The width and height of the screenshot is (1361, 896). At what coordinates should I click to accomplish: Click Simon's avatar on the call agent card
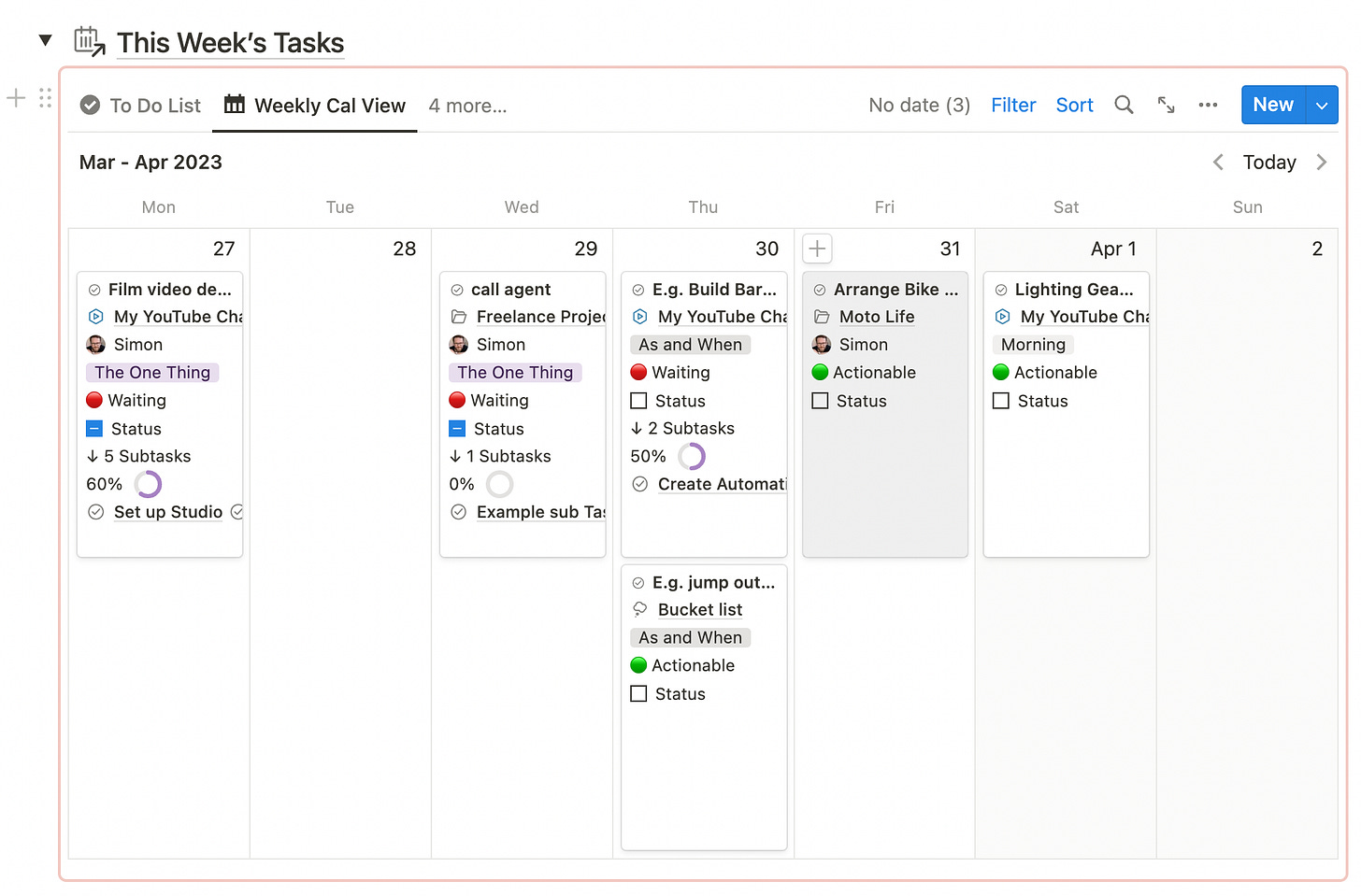point(459,344)
